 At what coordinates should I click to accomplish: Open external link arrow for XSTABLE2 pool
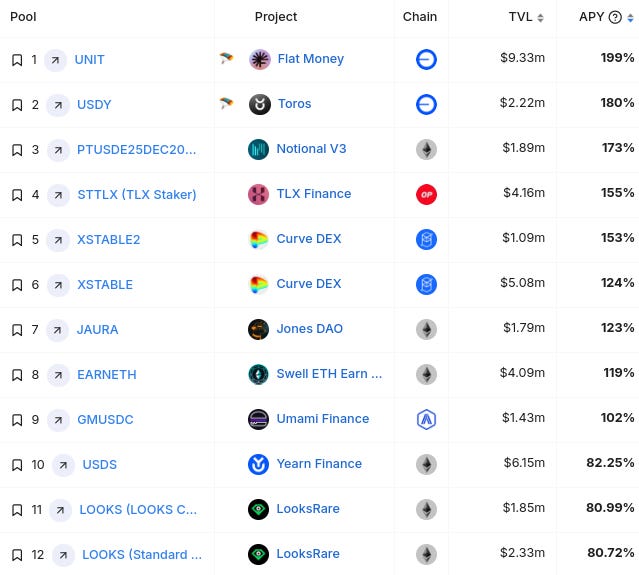point(58,240)
